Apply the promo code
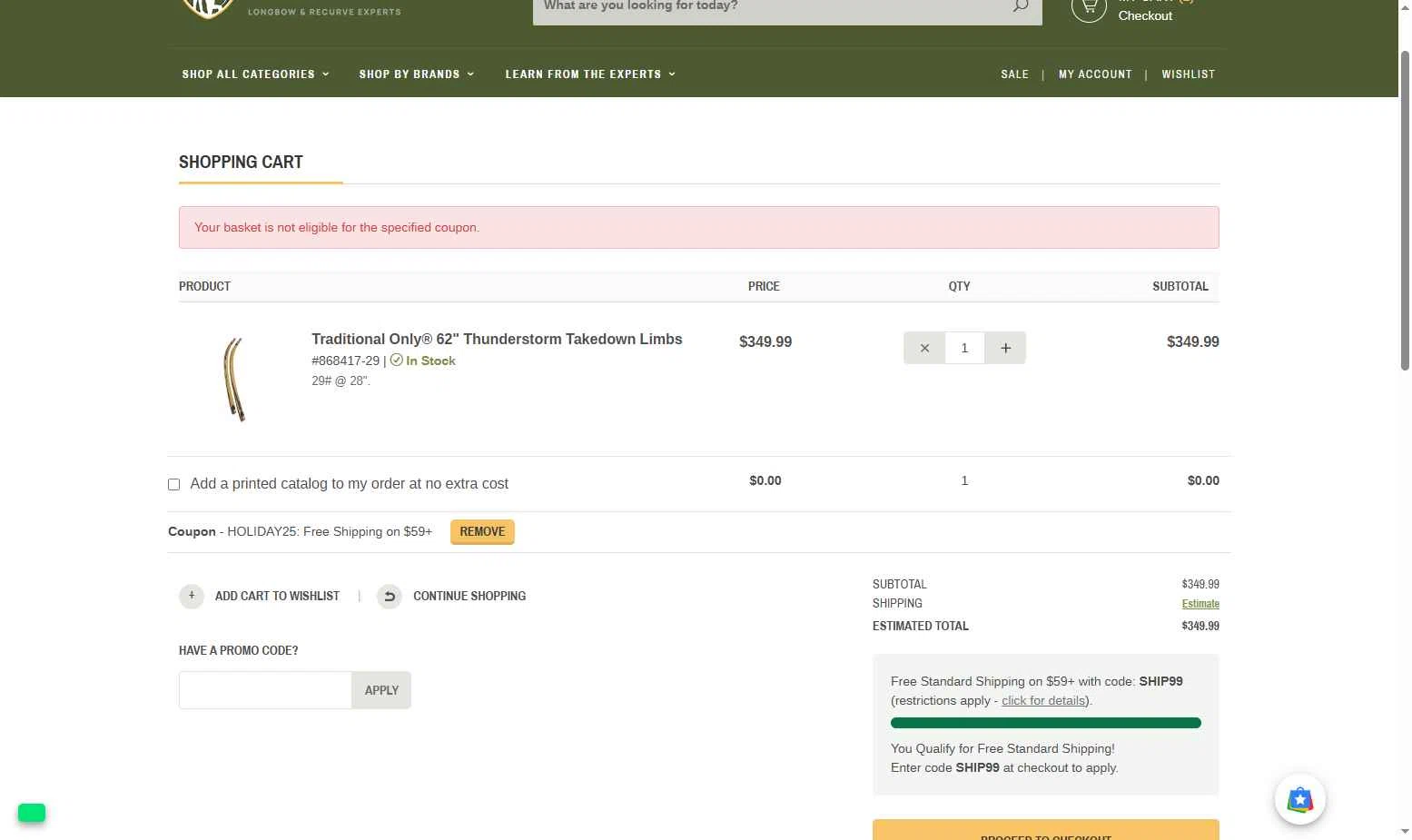 [381, 690]
